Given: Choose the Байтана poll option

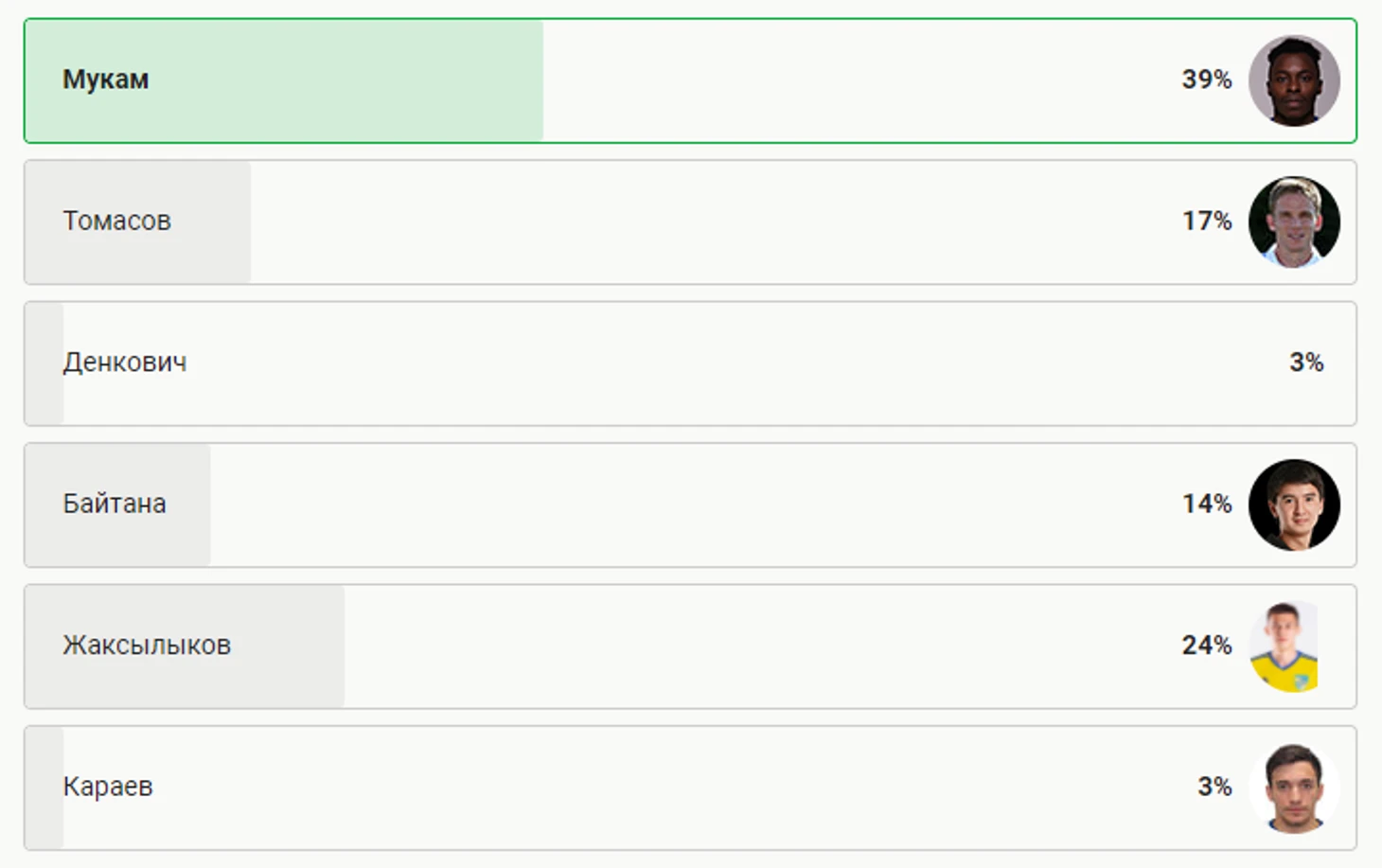Looking at the screenshot, I should click(x=690, y=505).
